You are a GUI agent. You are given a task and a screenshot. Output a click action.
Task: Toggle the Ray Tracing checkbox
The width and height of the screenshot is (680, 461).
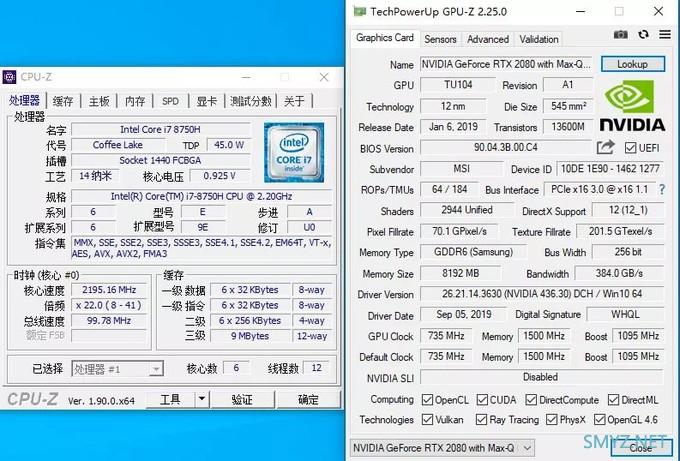(481, 419)
